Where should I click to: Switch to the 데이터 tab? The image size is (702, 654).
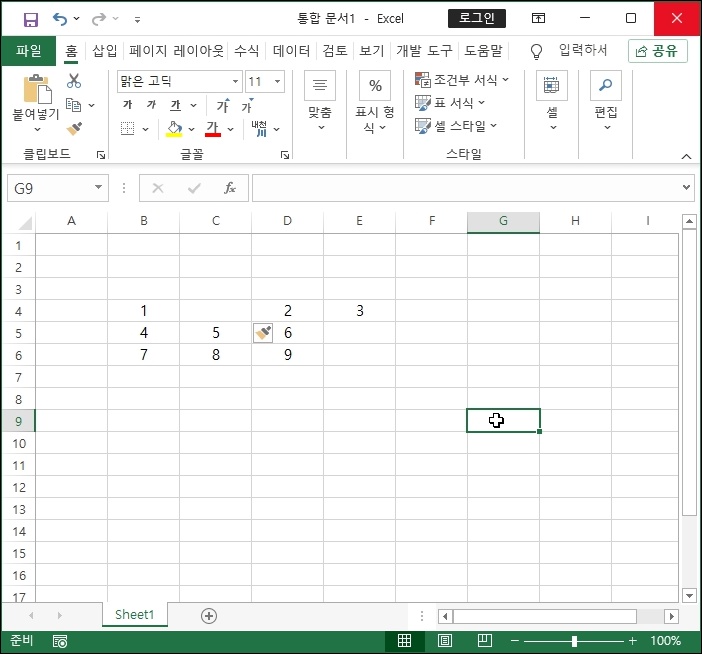[x=291, y=51]
